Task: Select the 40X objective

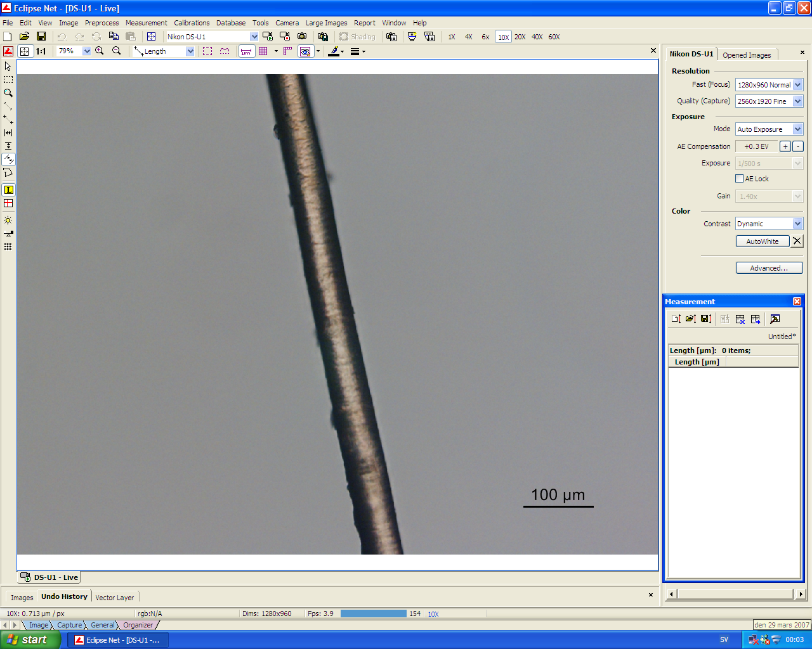Action: [538, 37]
